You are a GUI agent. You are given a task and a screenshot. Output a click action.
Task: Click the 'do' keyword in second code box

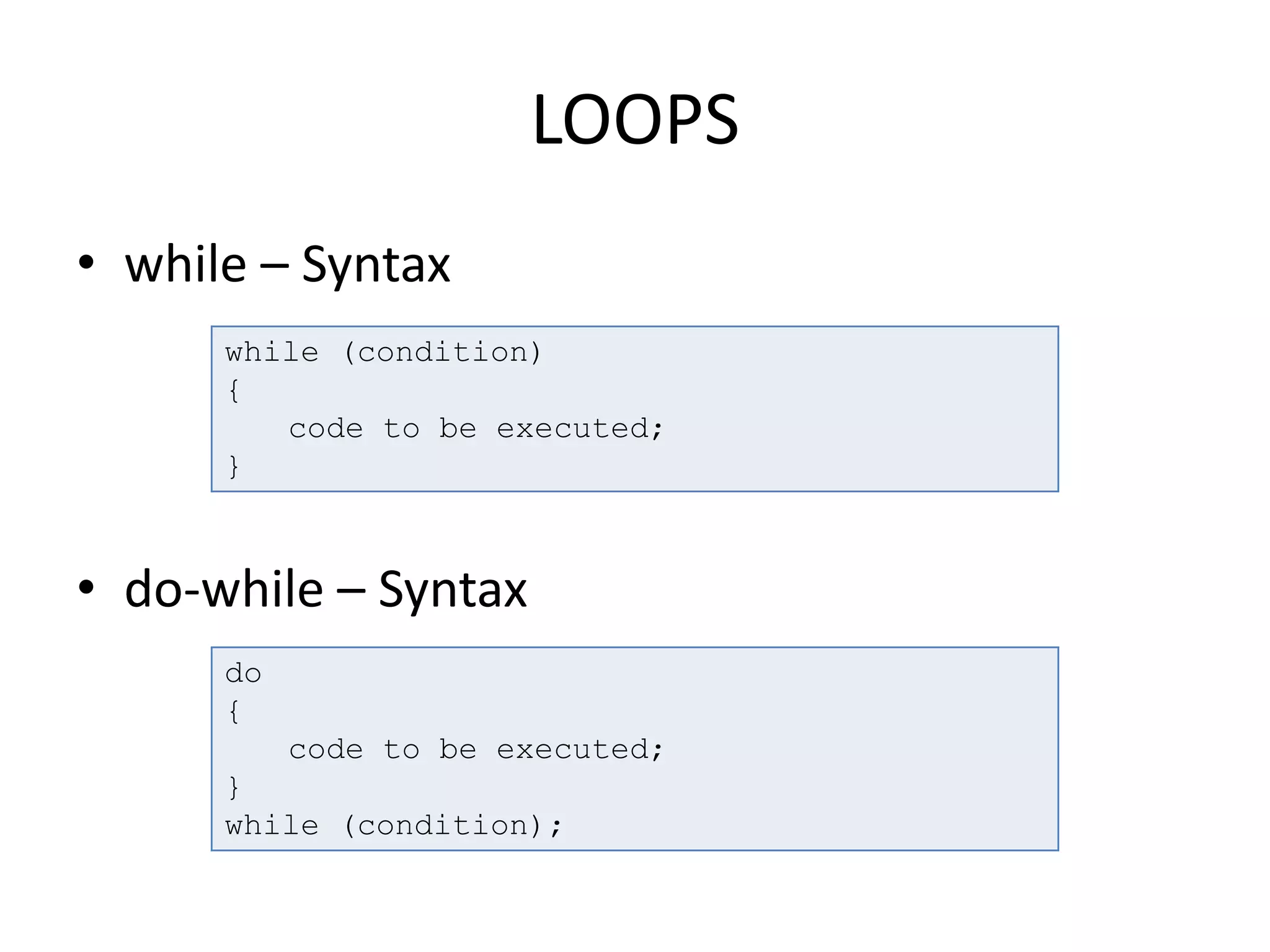243,674
